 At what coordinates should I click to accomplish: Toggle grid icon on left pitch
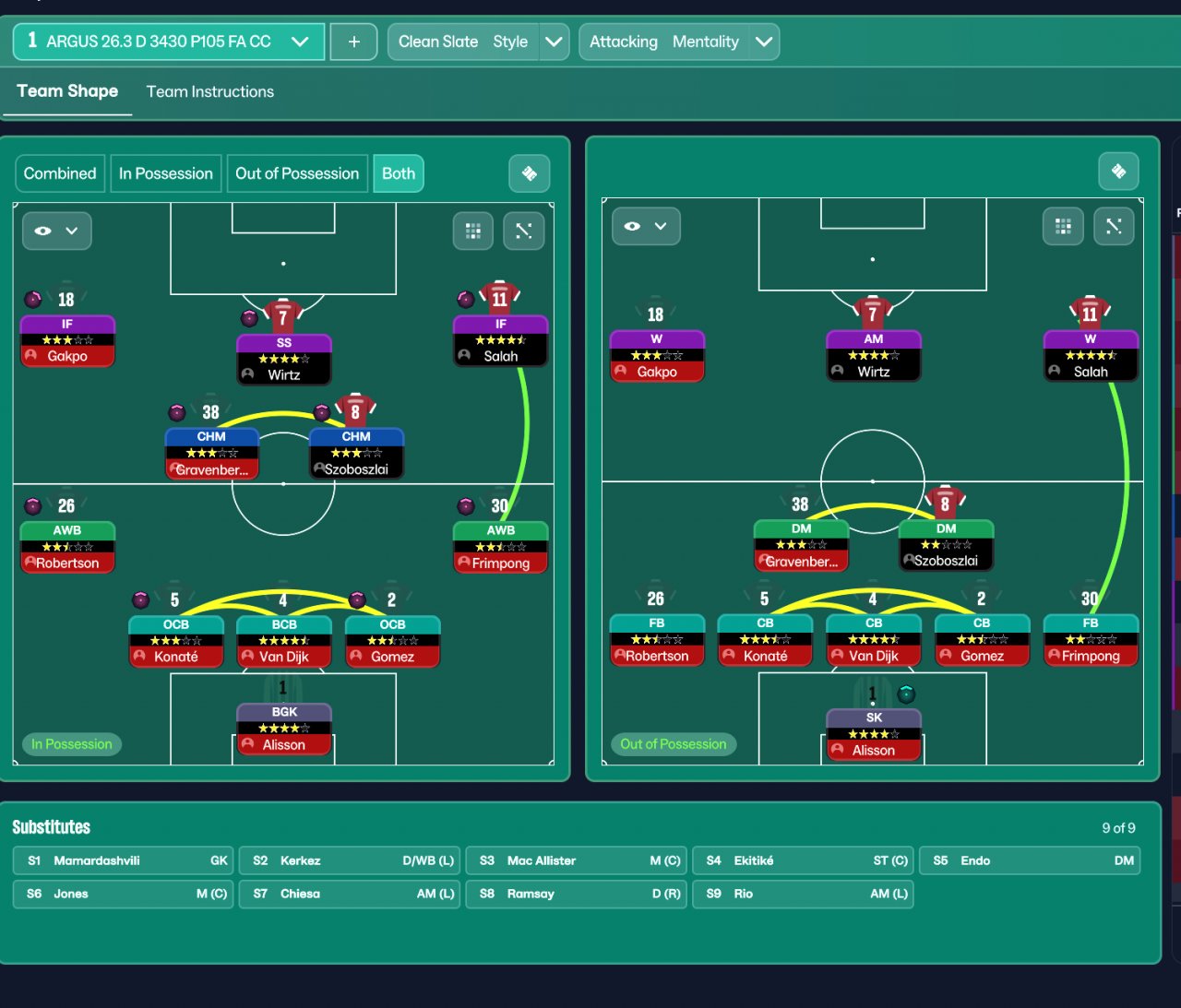tap(473, 231)
